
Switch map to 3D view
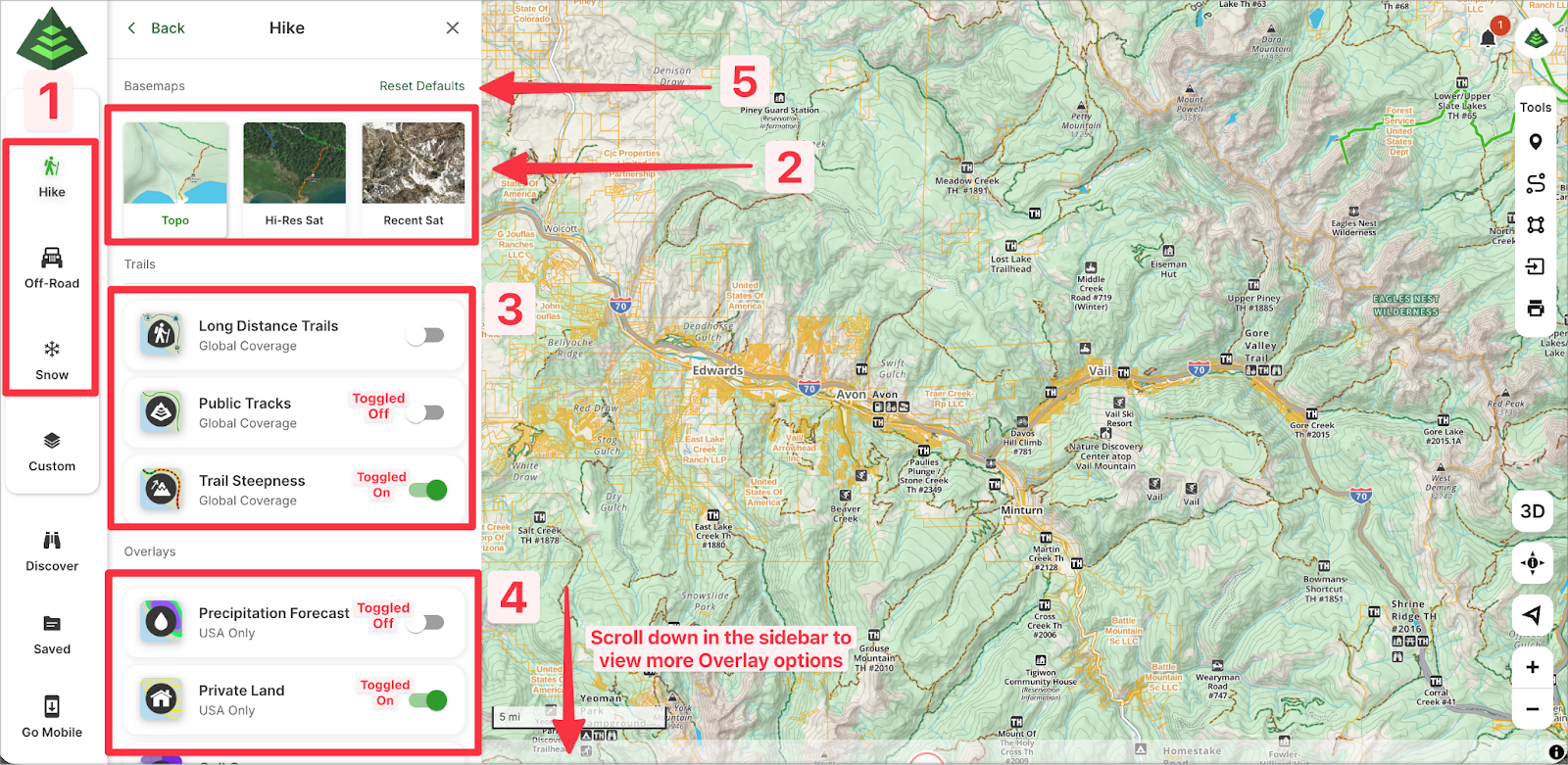pos(1532,511)
